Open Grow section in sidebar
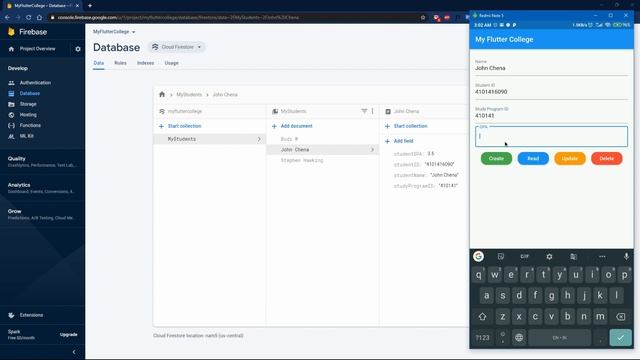The image size is (640, 360). tap(41, 214)
